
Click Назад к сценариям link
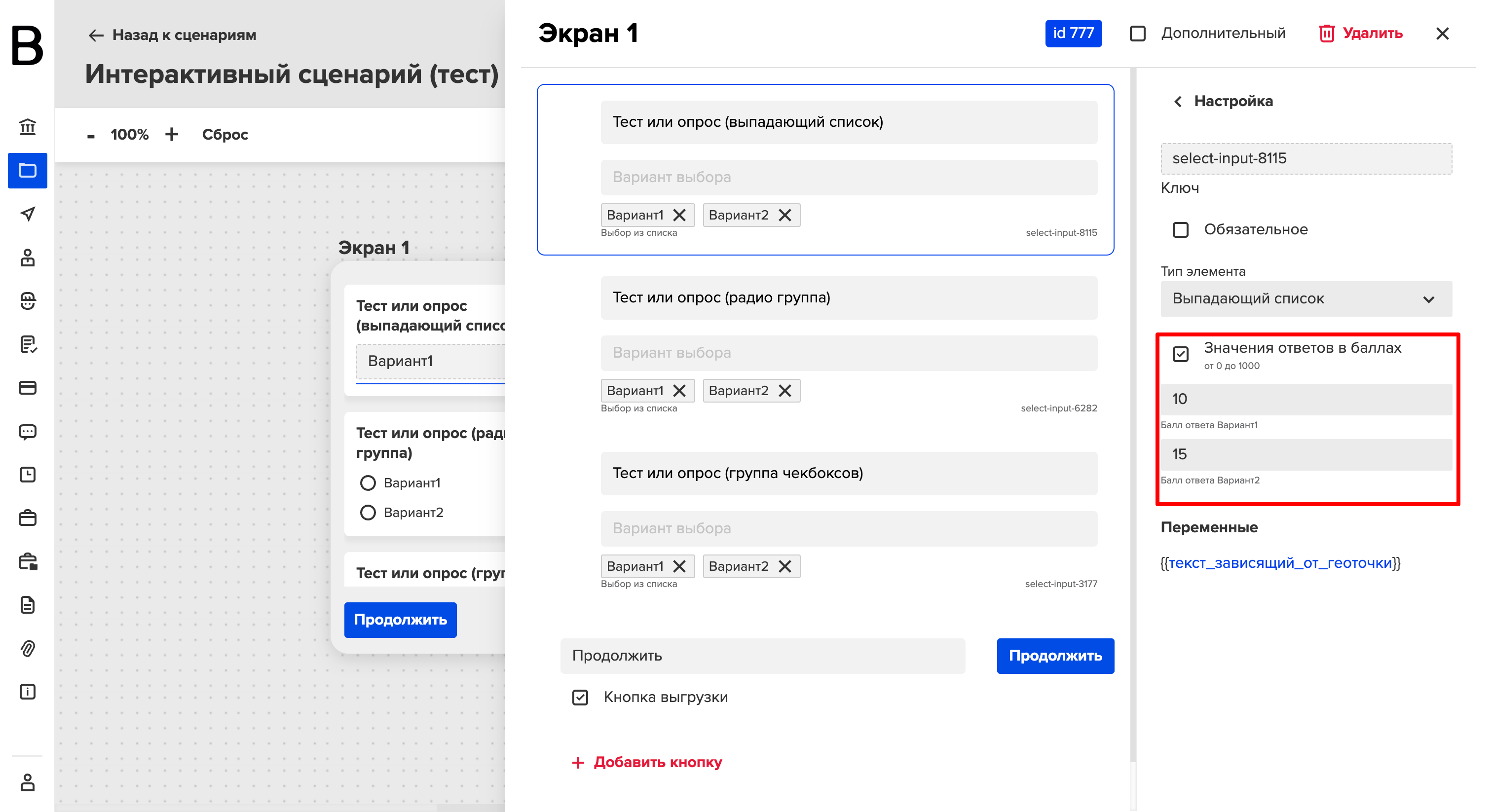172,36
